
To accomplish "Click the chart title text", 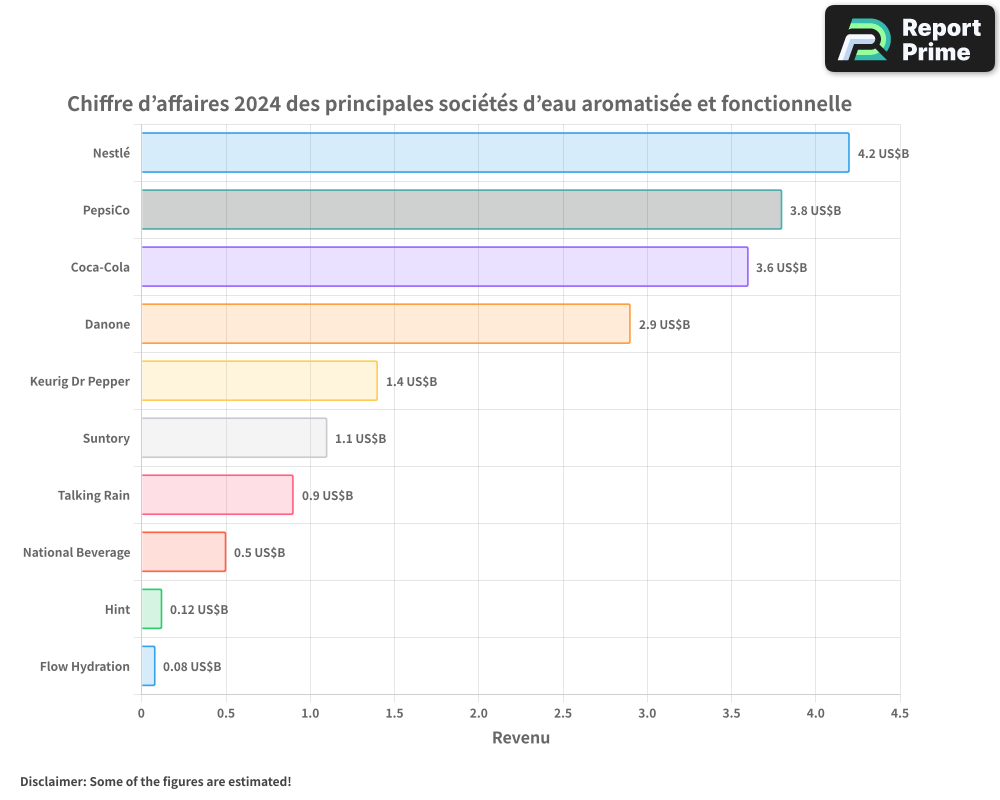I will pyautogui.click(x=459, y=104).
